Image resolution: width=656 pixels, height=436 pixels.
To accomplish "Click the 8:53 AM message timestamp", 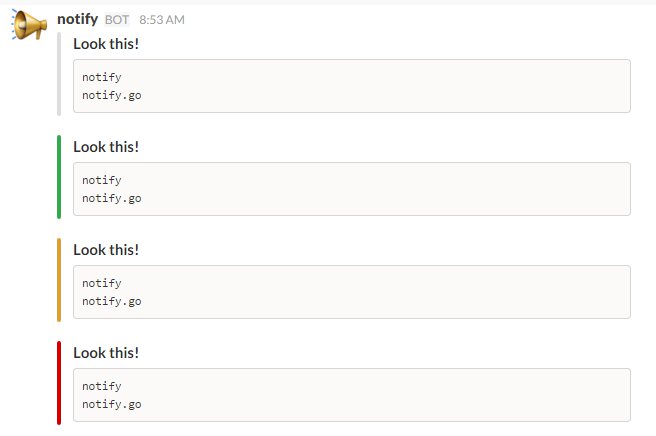I will point(162,20).
